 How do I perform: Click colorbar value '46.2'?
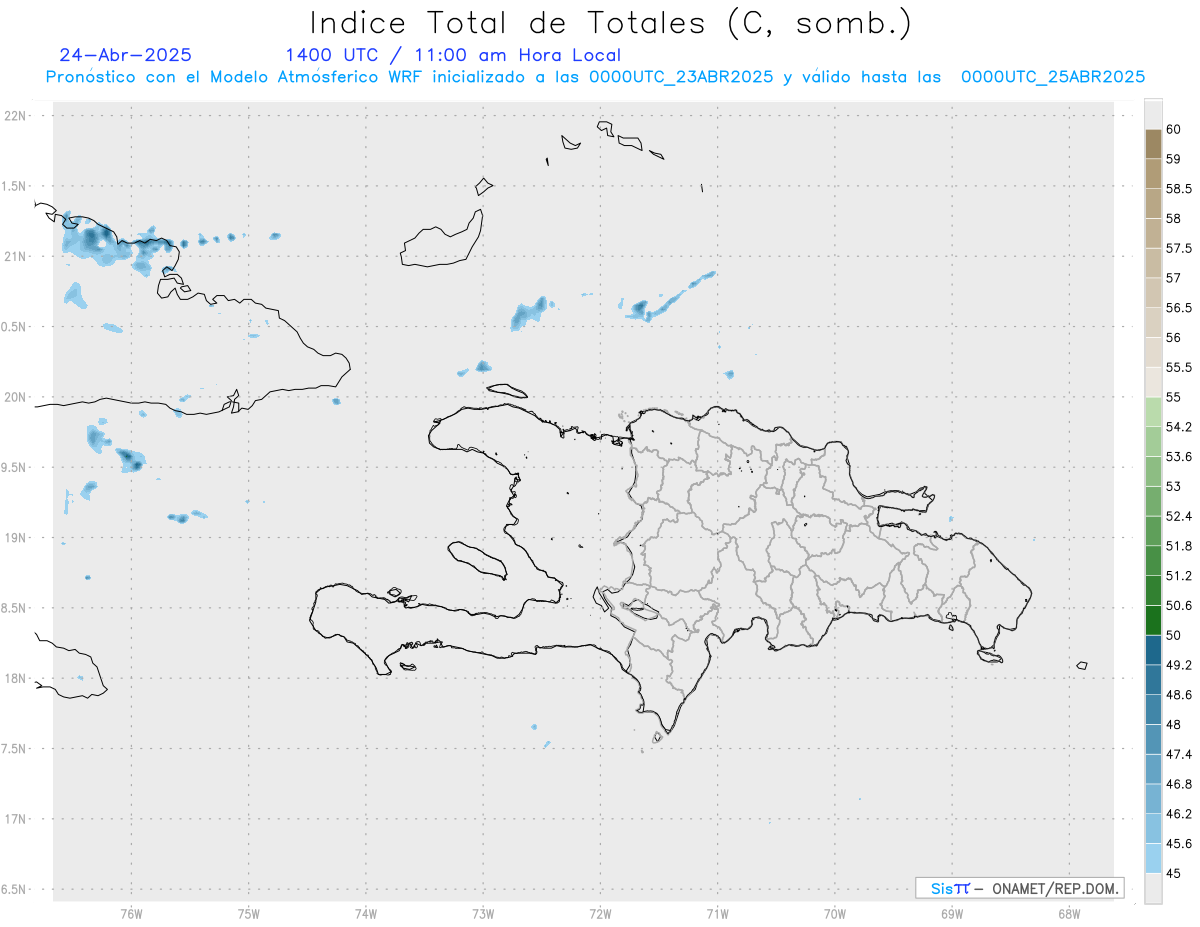[x=1179, y=814]
